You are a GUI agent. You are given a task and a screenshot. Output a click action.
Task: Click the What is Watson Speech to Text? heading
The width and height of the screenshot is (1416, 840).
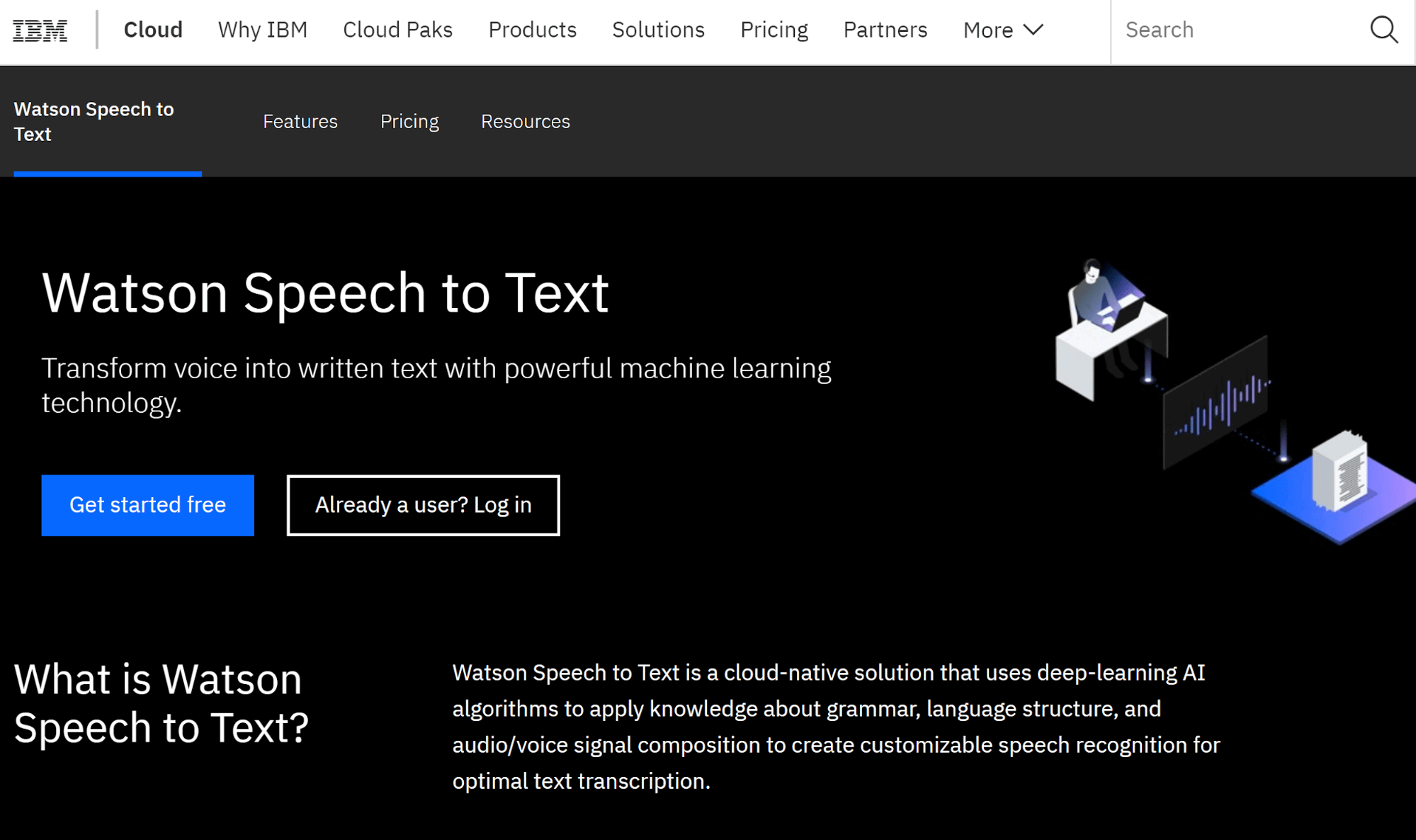click(162, 703)
